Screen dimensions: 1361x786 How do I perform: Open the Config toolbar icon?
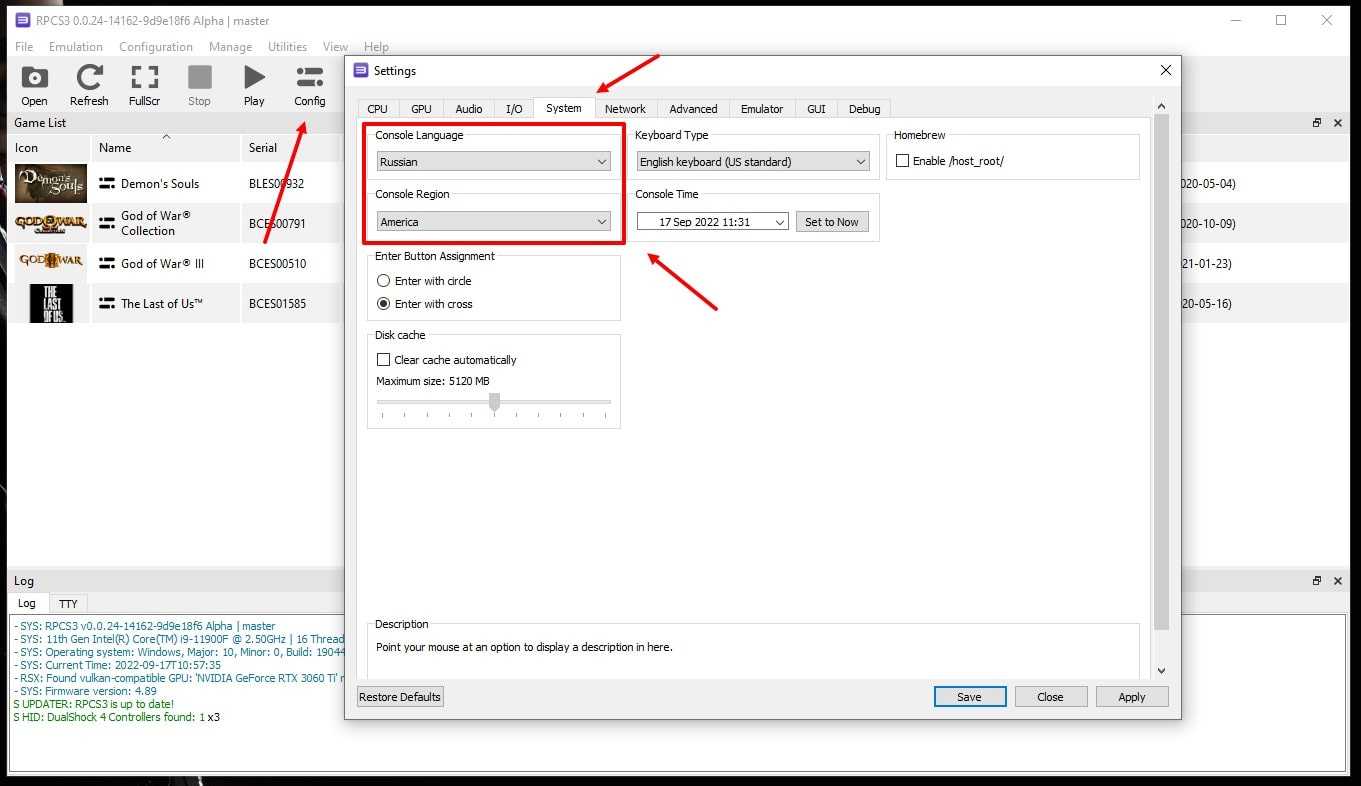310,79
